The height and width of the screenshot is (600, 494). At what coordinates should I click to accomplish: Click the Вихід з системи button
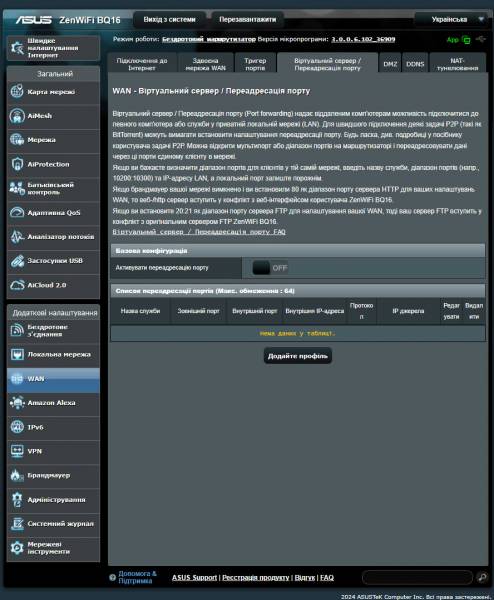(x=170, y=20)
